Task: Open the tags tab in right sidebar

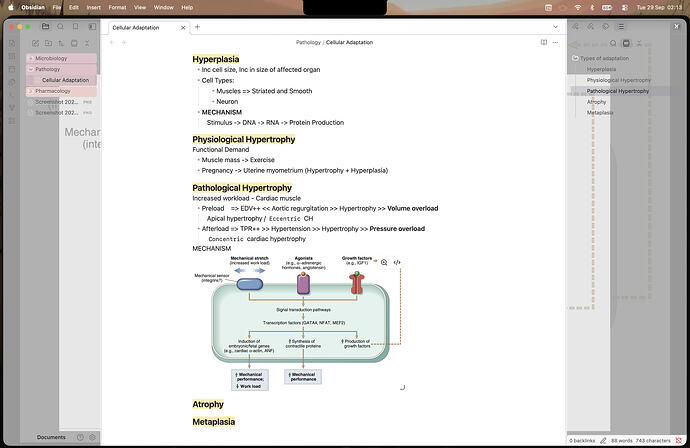Action: [x=606, y=26]
